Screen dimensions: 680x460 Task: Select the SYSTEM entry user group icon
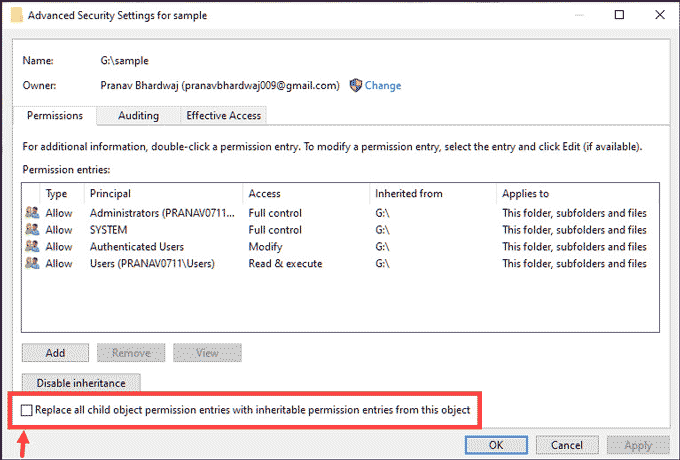coord(32,230)
